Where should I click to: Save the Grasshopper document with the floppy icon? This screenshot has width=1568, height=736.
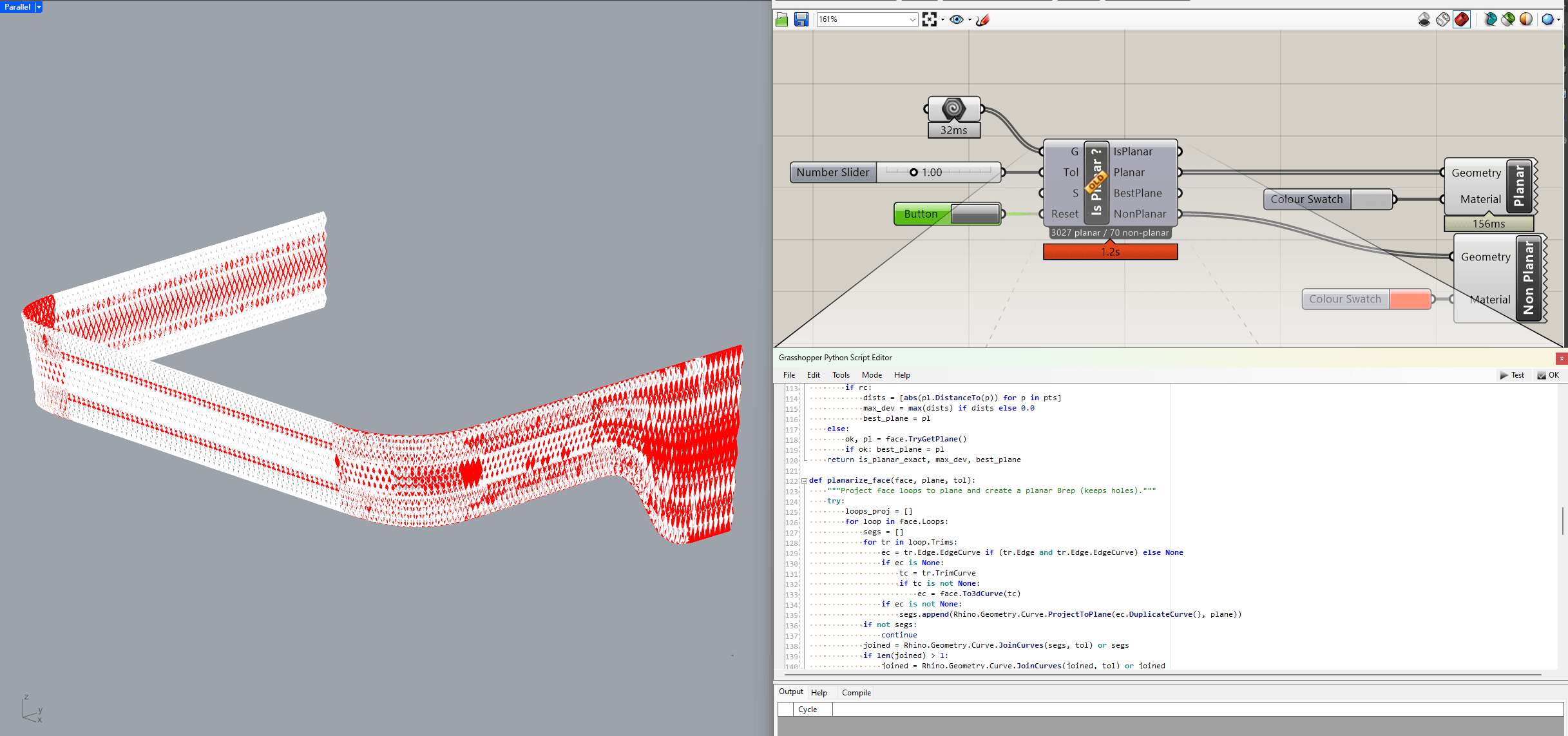click(801, 19)
